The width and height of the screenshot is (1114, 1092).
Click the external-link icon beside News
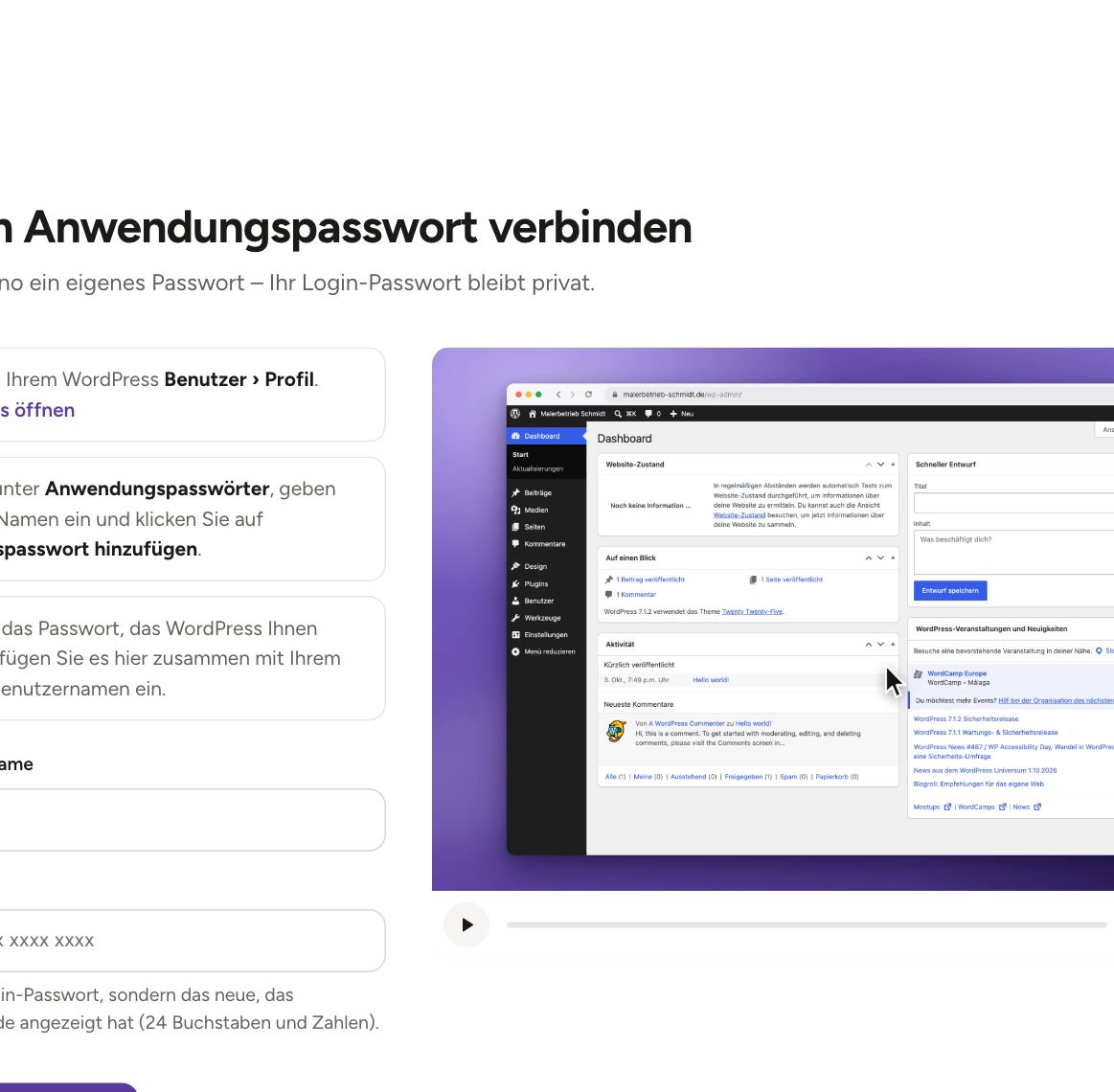point(1037,808)
